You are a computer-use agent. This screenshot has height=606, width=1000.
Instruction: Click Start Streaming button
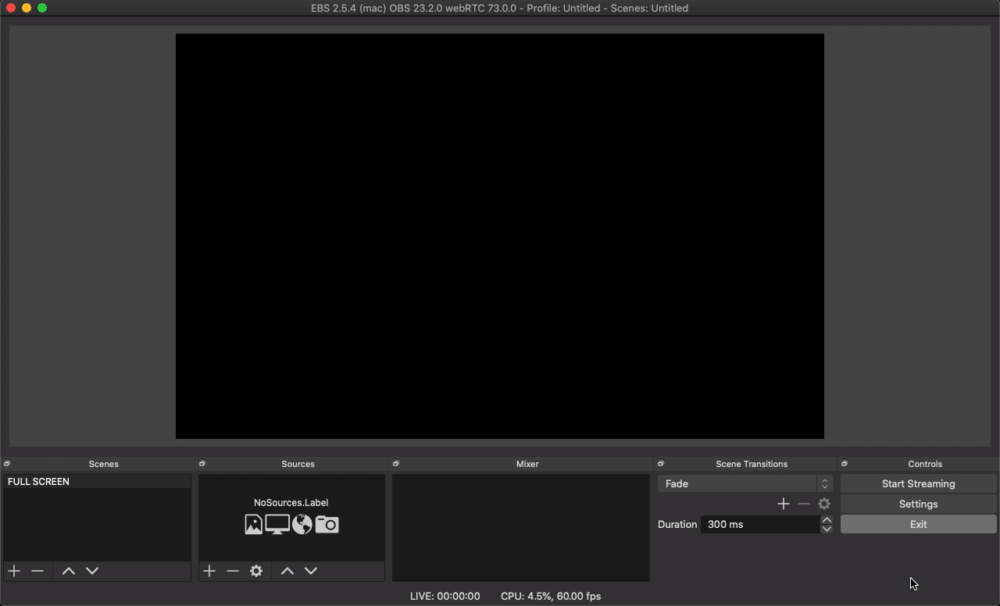click(918, 484)
